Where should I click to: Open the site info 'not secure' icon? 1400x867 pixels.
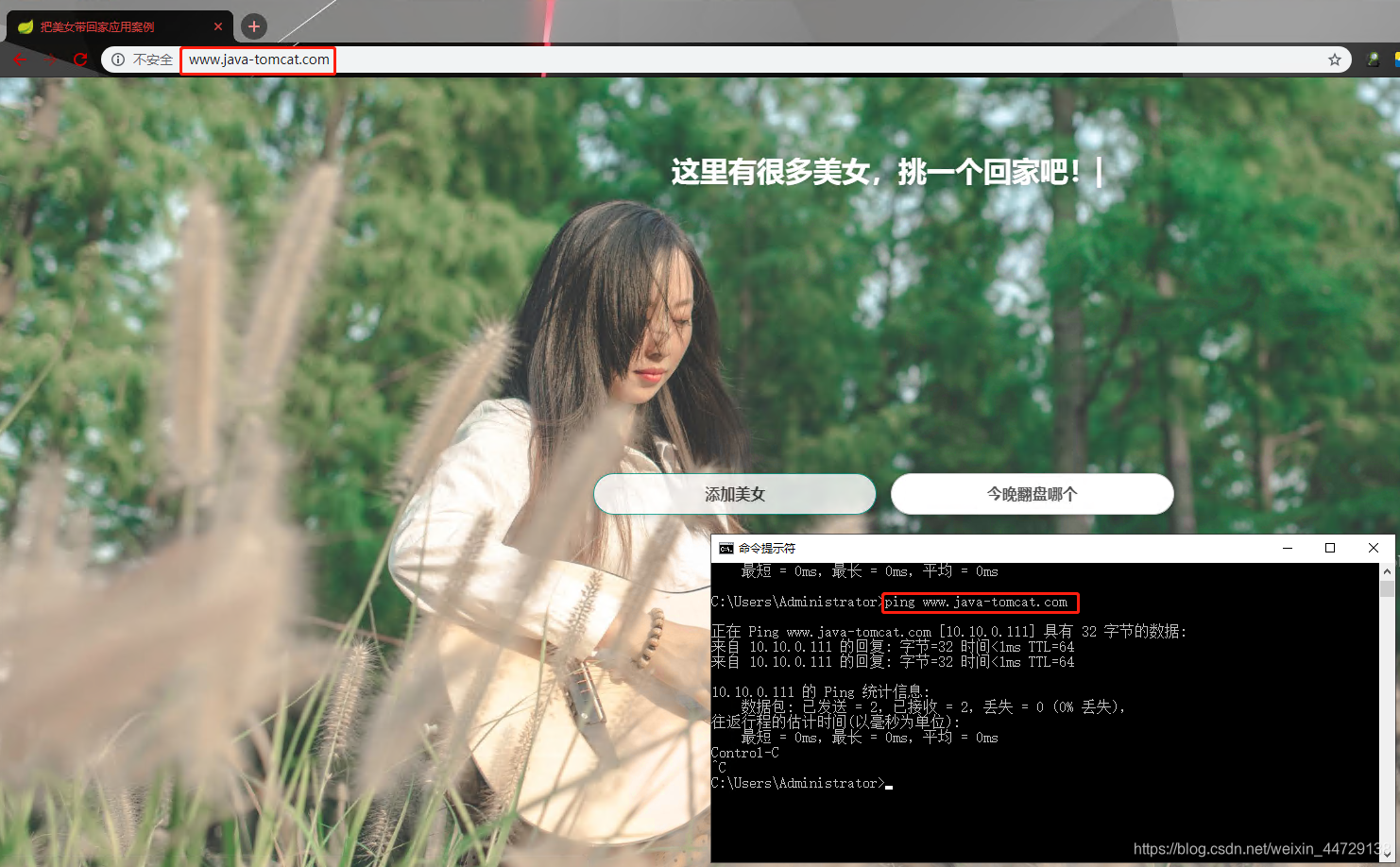pyautogui.click(x=118, y=59)
